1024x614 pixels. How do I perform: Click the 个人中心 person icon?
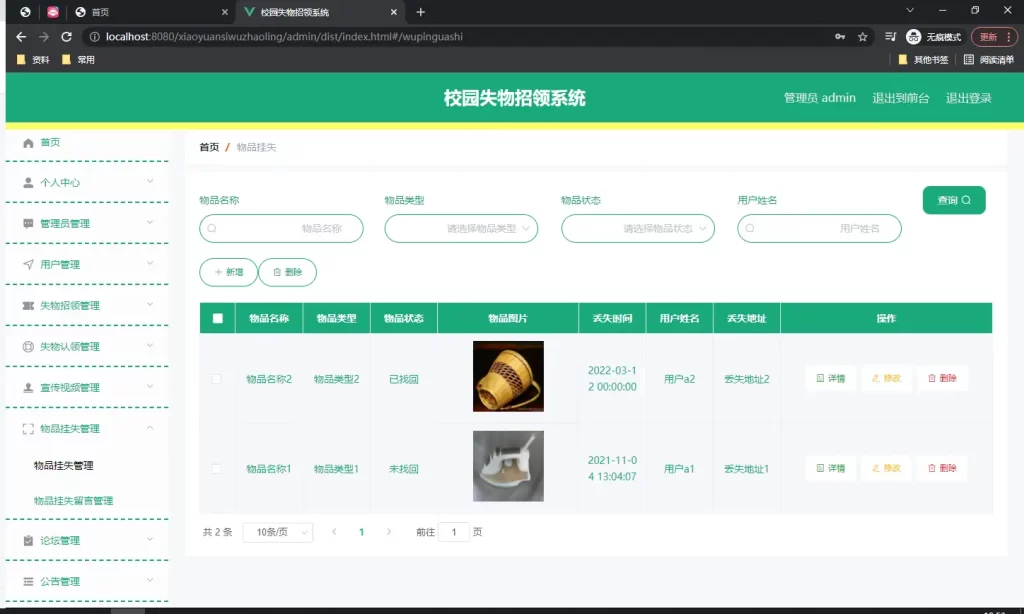tap(28, 182)
